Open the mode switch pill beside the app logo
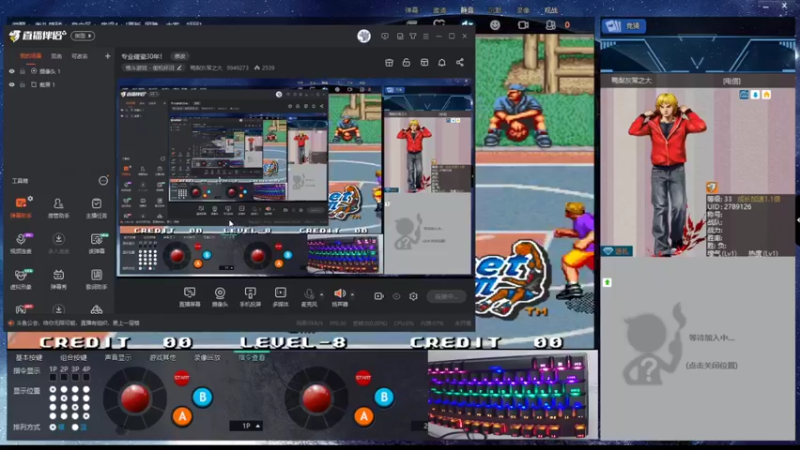 pyautogui.click(x=83, y=36)
